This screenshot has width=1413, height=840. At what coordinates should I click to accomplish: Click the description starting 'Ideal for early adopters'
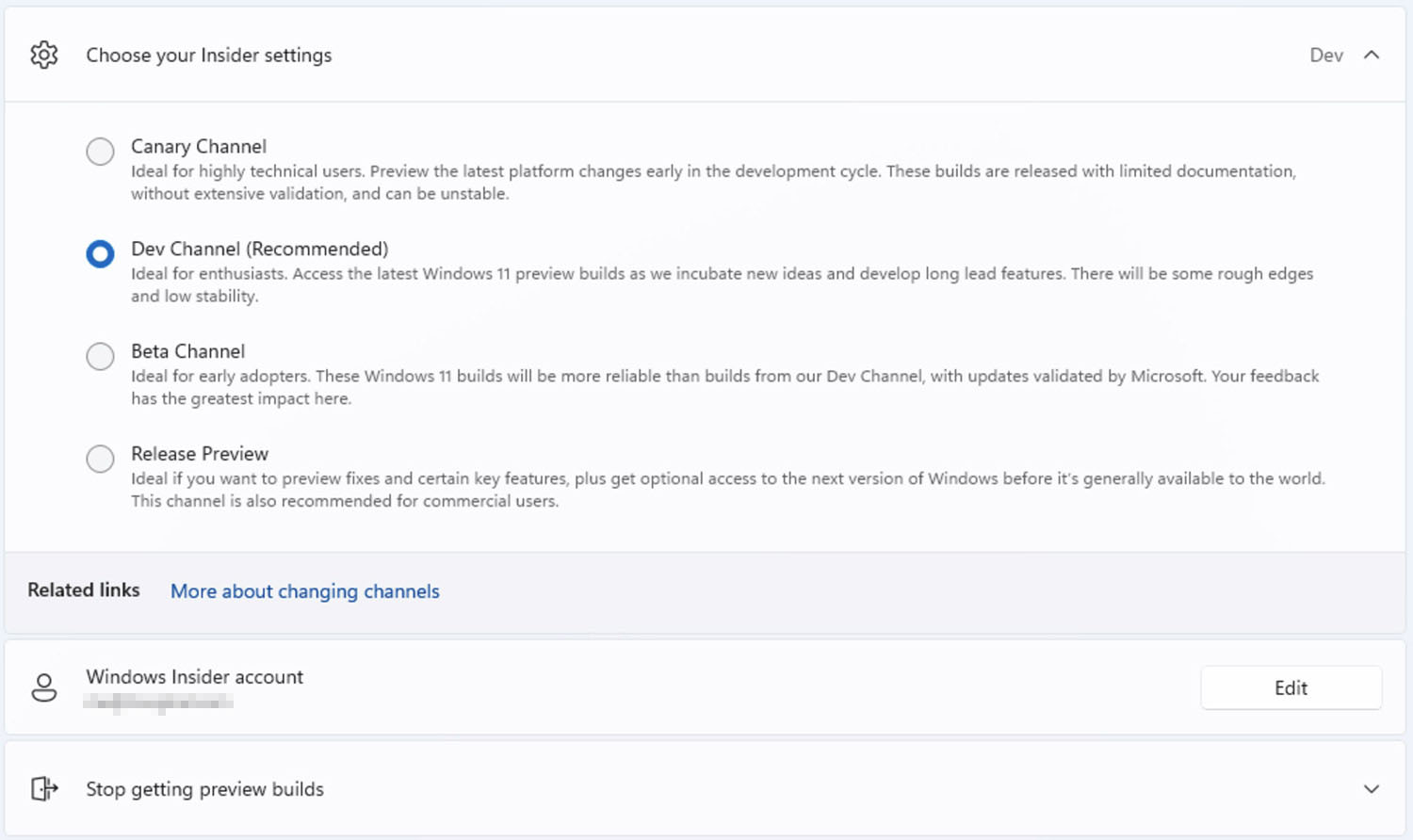coord(725,387)
